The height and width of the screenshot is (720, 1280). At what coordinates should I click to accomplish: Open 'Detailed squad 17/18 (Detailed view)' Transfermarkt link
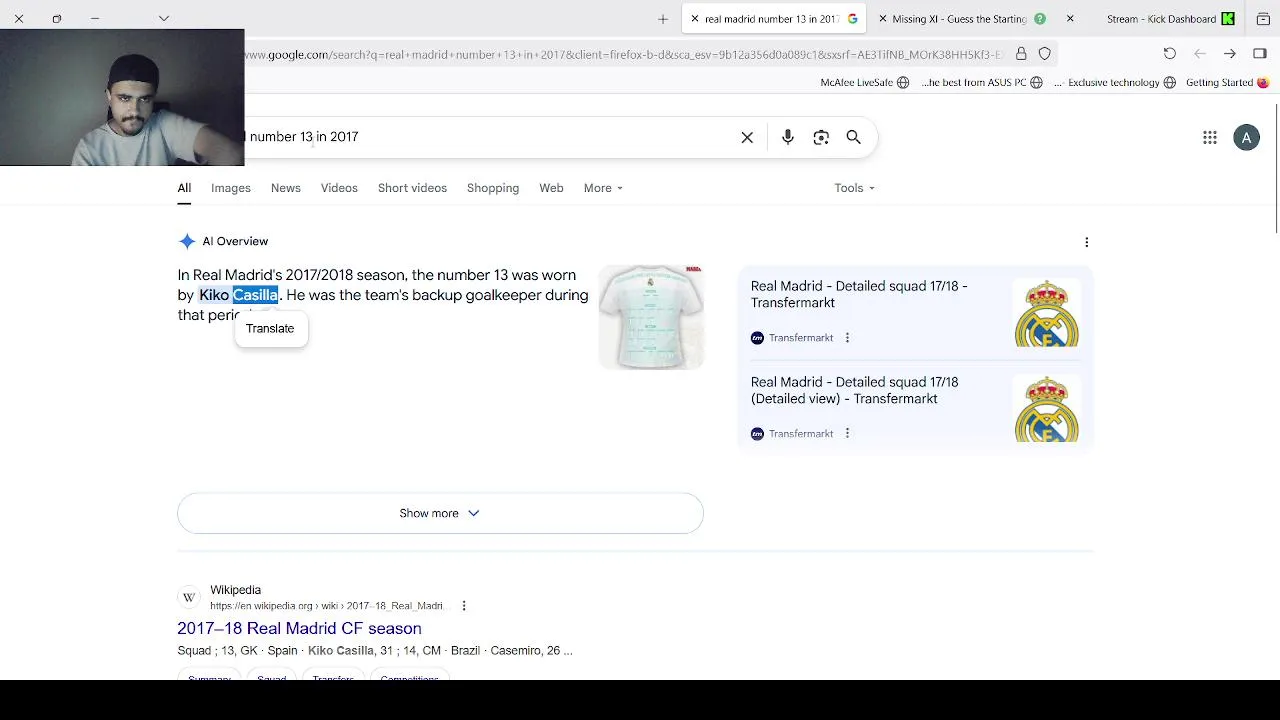854,390
